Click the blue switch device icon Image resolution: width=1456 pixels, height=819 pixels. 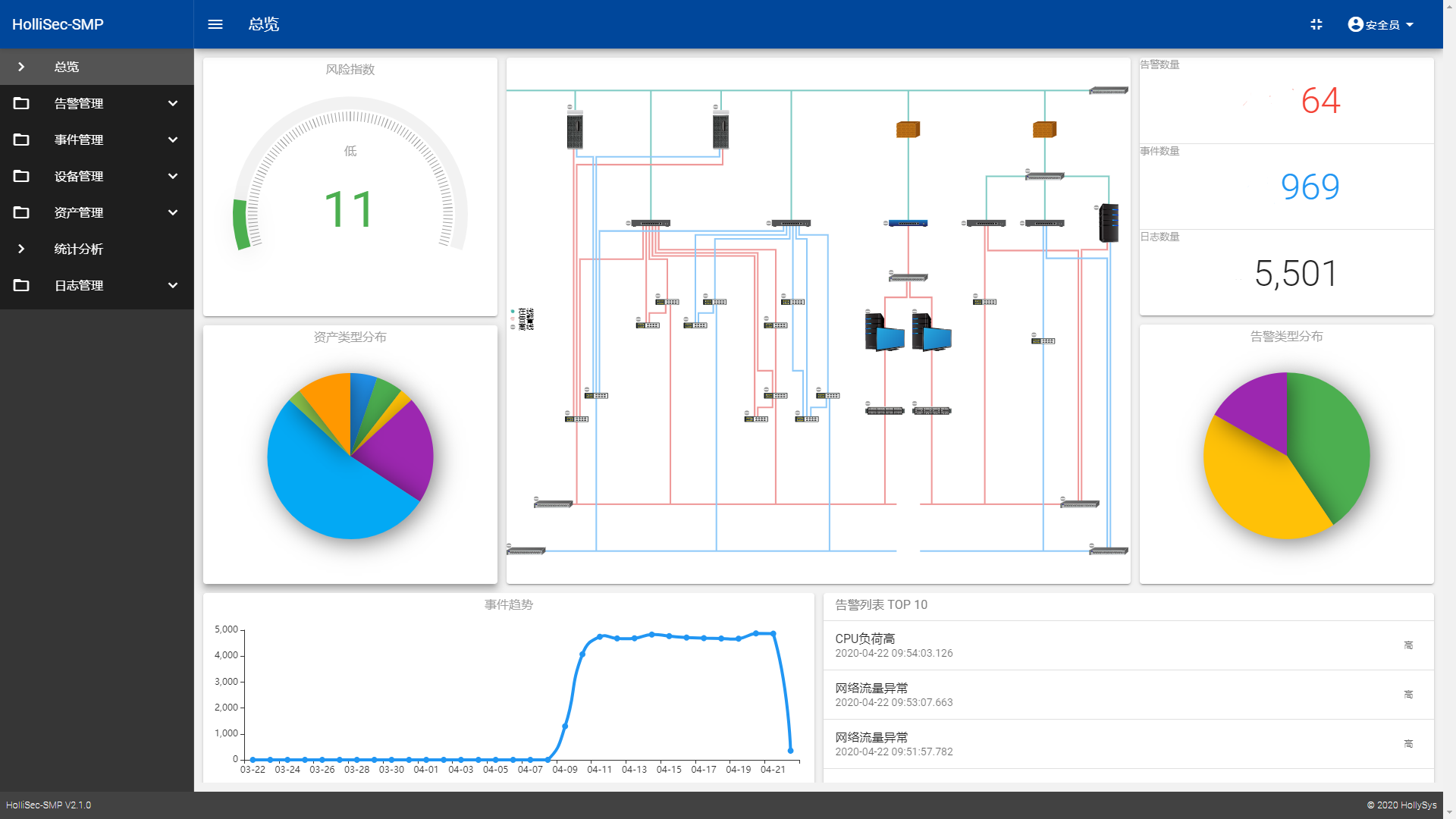tap(908, 223)
